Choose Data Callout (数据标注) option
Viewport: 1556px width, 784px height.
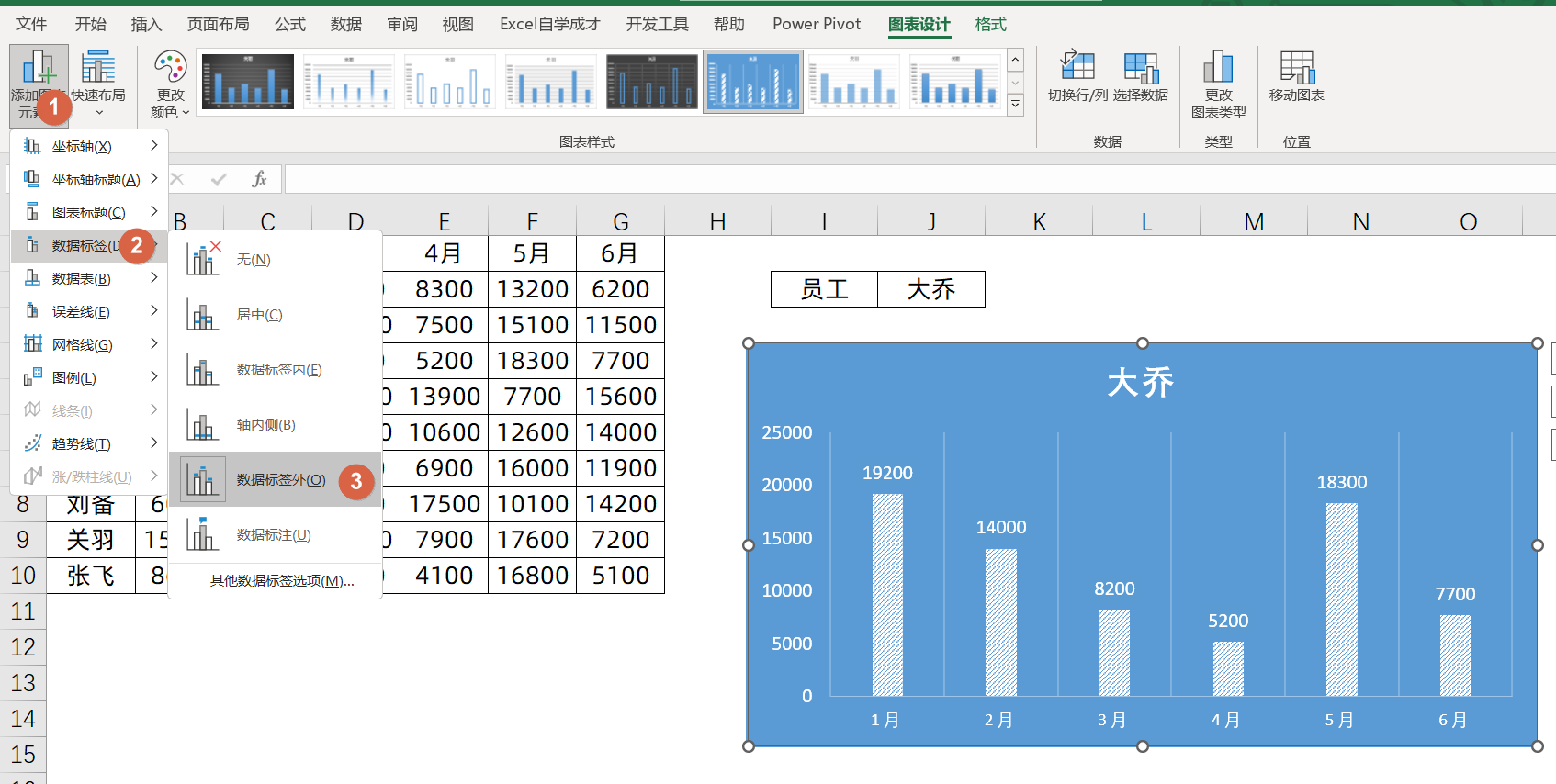pyautogui.click(x=276, y=535)
